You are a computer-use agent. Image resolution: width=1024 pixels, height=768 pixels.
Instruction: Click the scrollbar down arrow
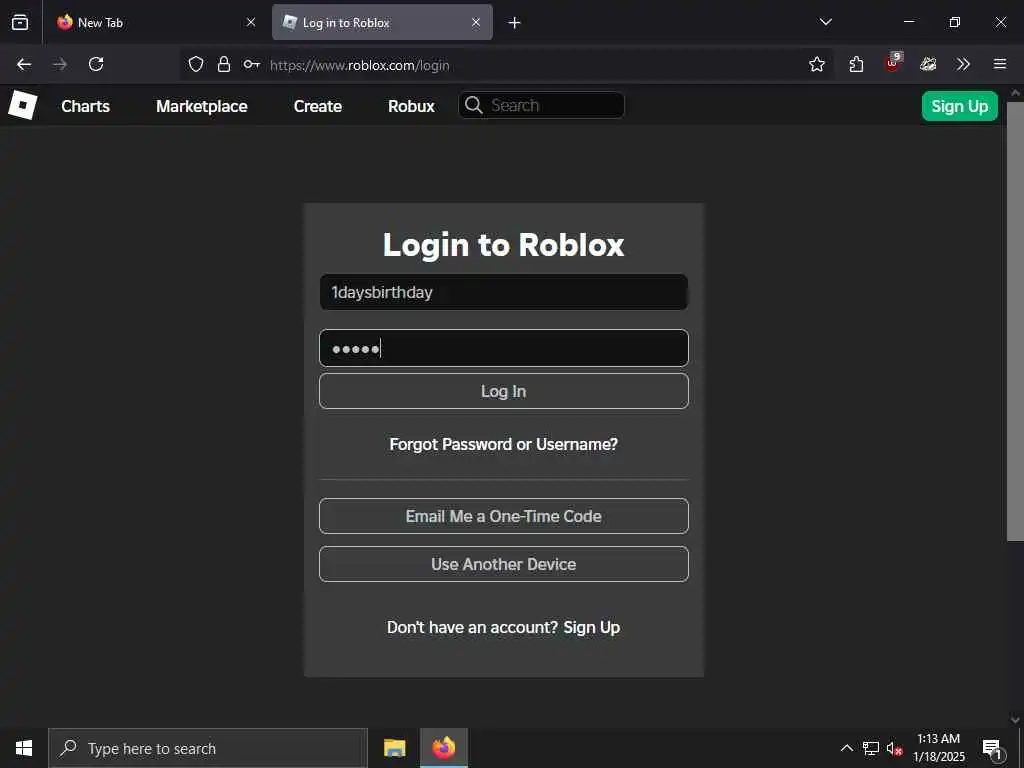pos(1016,720)
